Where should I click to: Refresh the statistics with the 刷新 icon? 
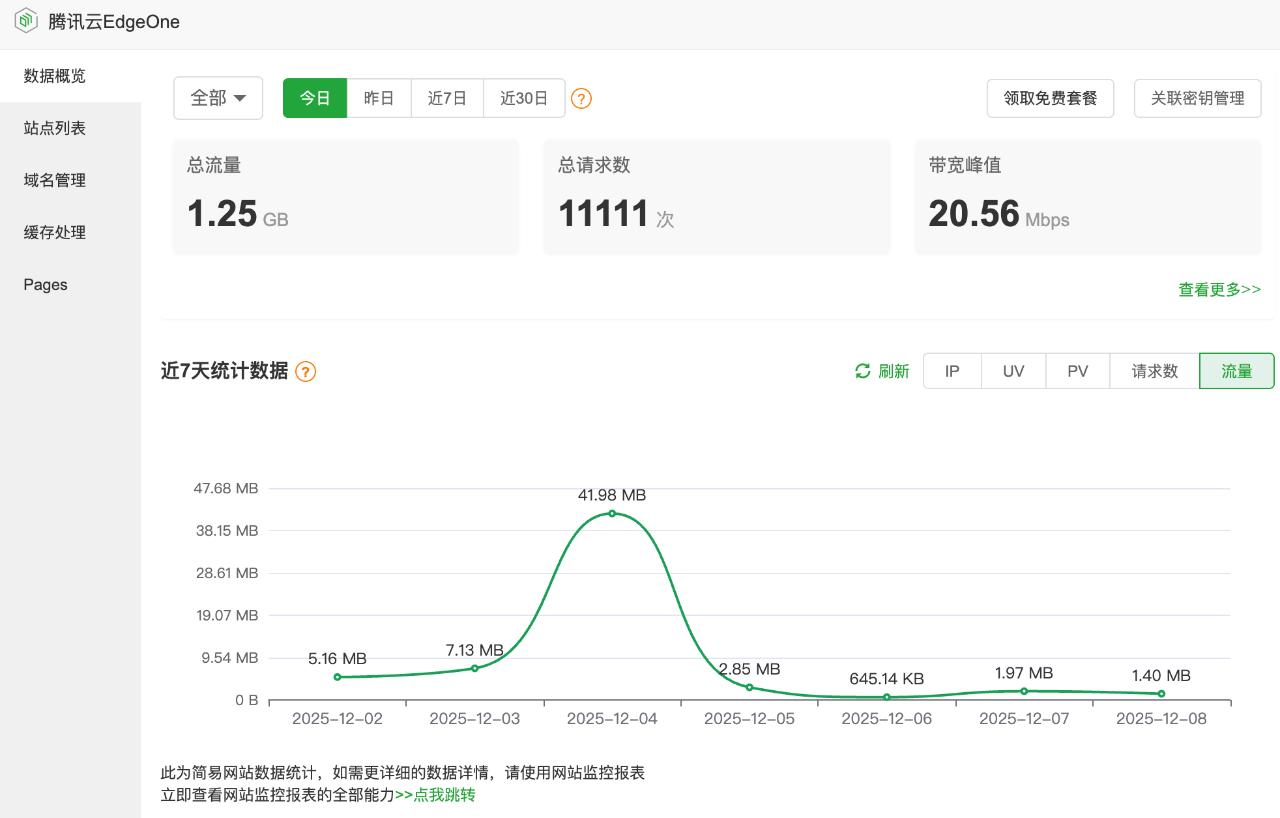(x=880, y=370)
